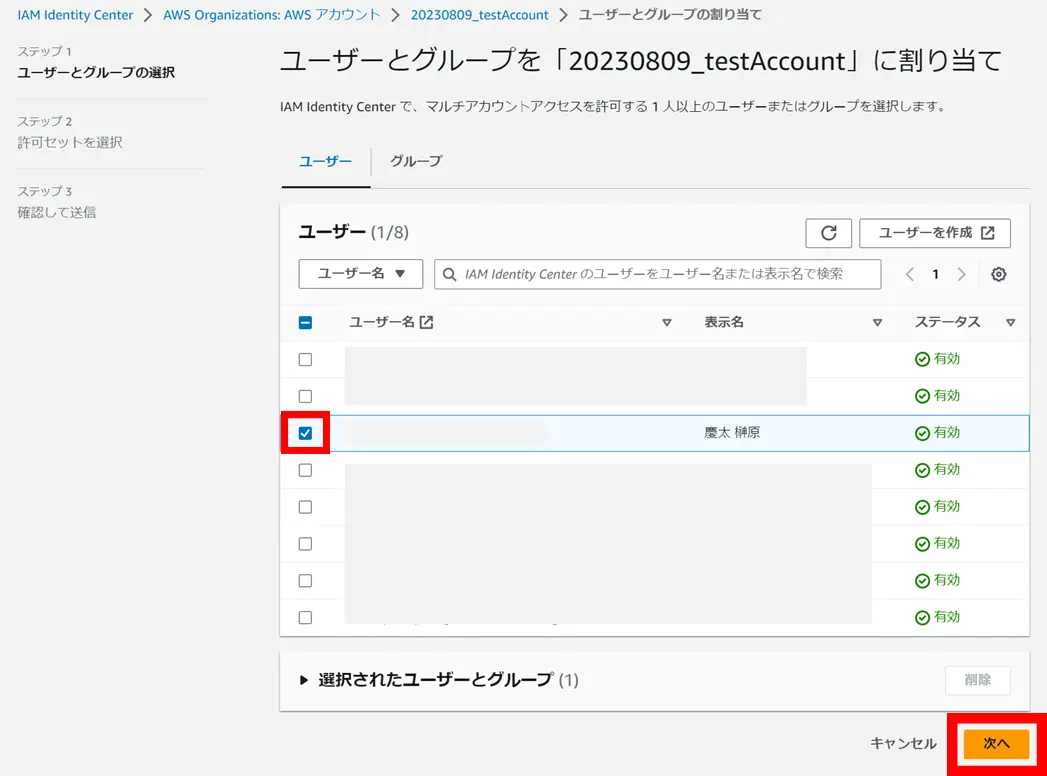Click 有効 status icon in 慶太 榊原 row
1047x776 pixels.
pos(922,433)
